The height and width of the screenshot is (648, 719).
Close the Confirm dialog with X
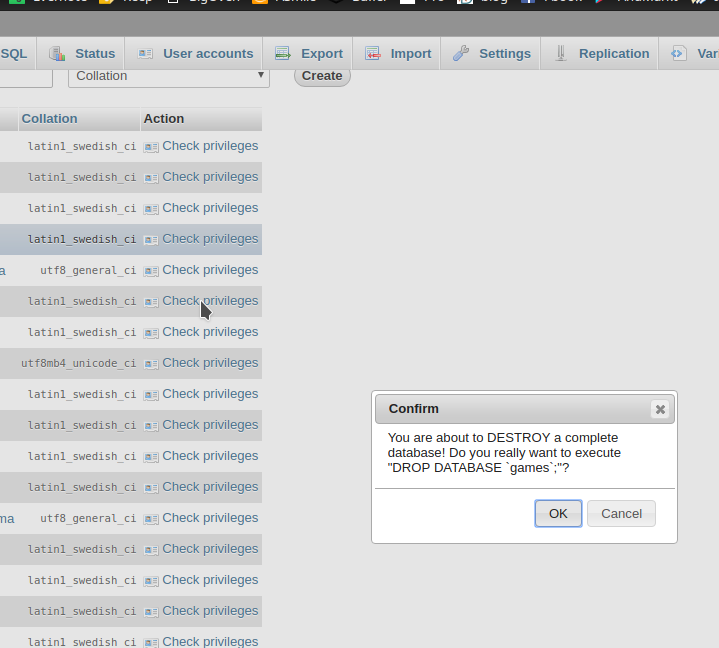pyautogui.click(x=660, y=409)
